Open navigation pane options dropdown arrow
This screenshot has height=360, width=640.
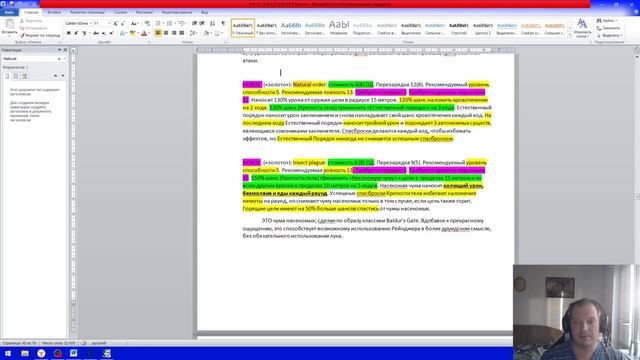tap(59, 50)
